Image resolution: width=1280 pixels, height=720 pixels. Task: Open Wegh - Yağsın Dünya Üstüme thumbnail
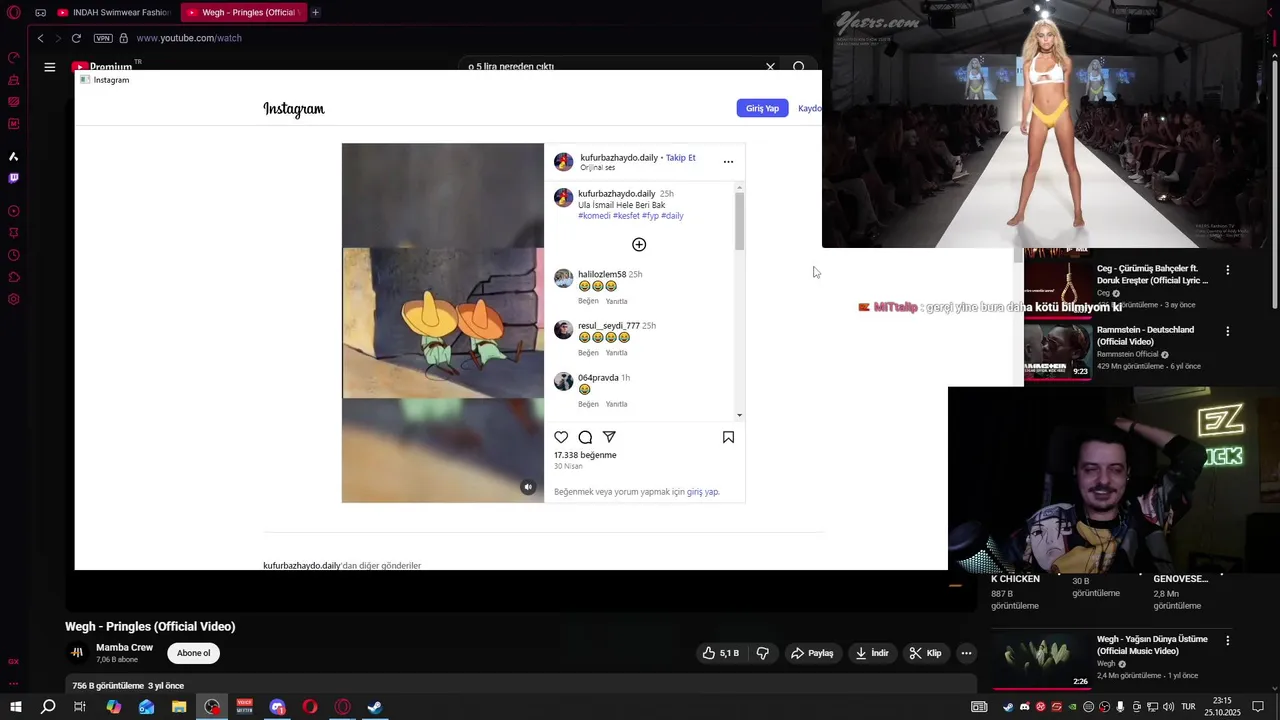tap(1041, 659)
